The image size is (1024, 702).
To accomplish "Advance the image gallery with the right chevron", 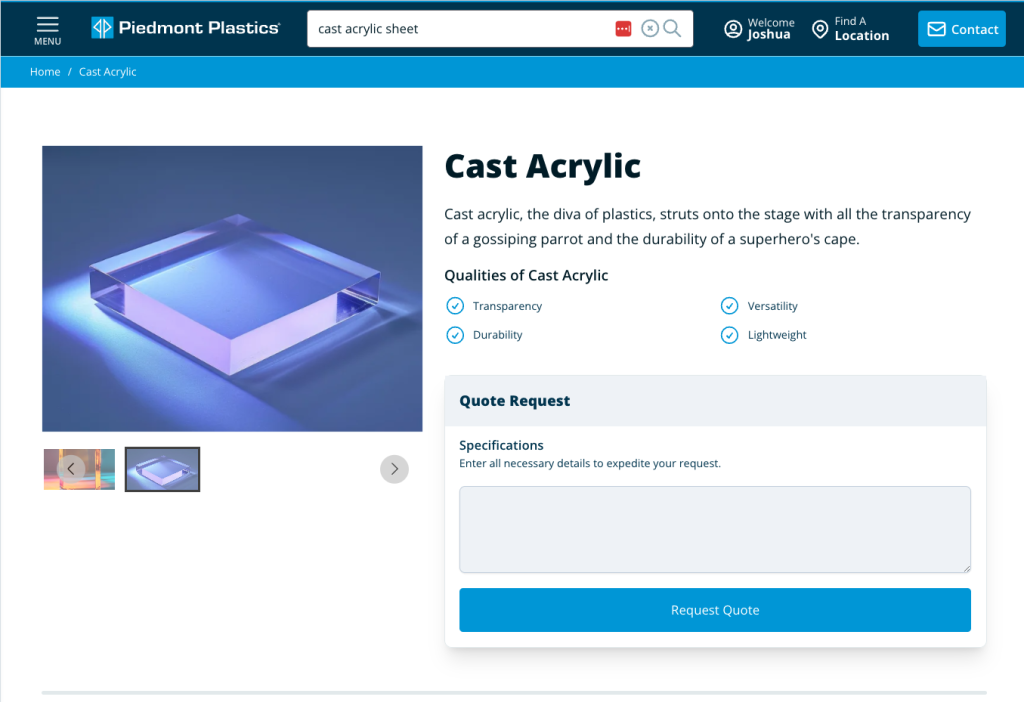I will 394,469.
